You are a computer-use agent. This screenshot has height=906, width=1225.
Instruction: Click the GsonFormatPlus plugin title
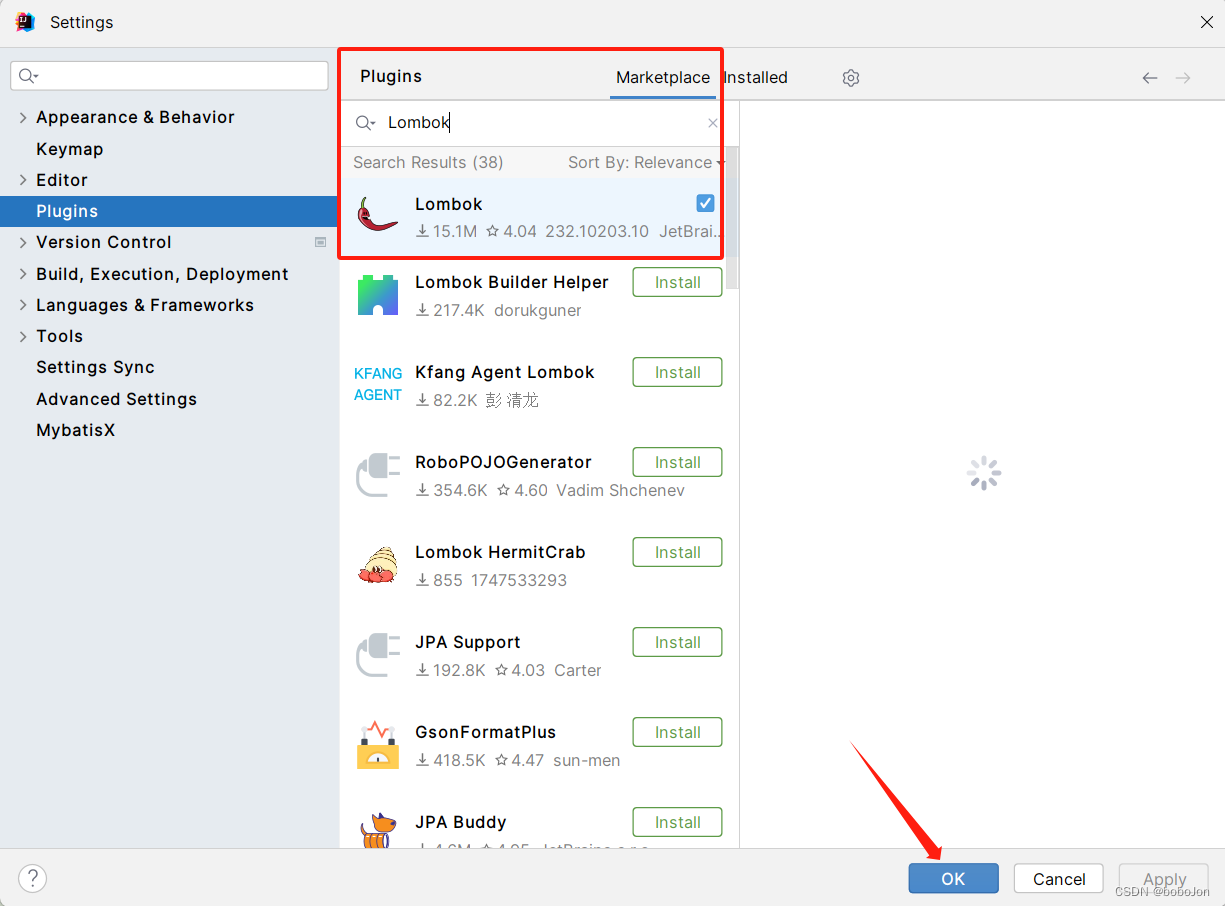click(486, 732)
